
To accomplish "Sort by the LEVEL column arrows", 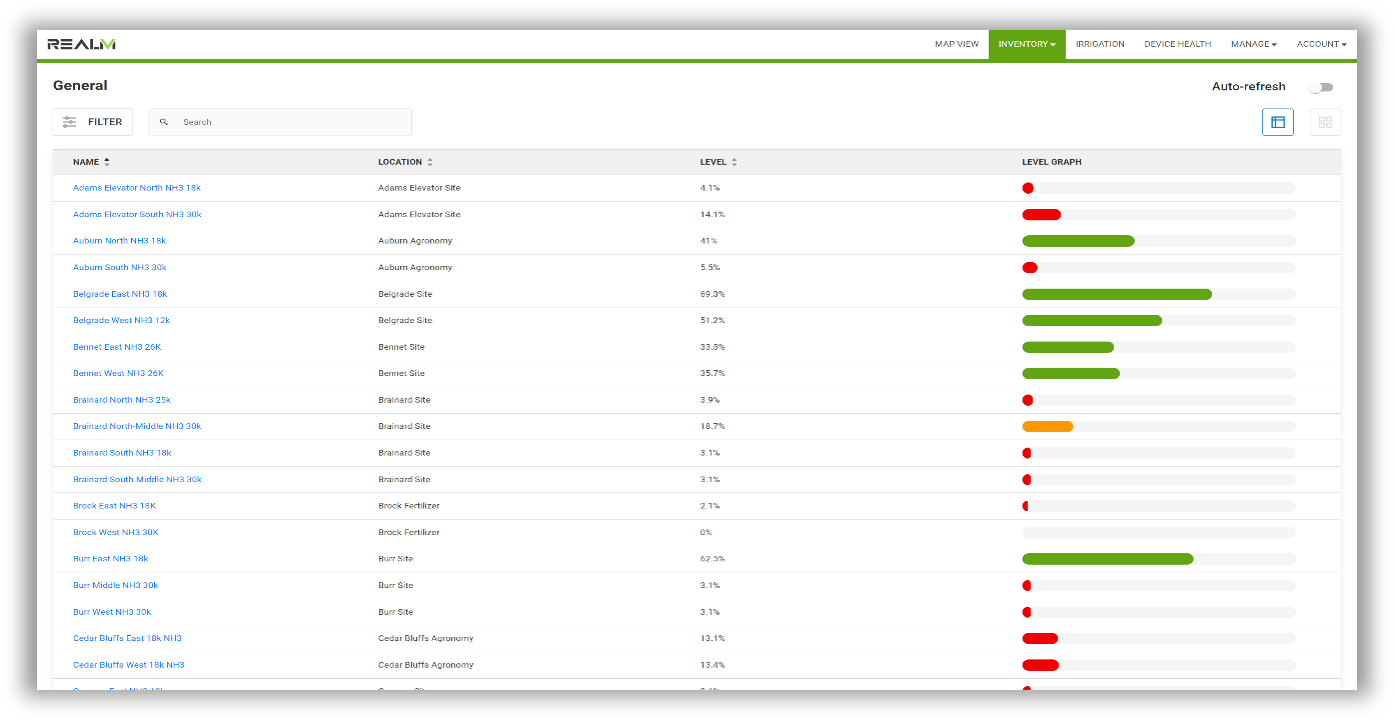I will coord(734,162).
